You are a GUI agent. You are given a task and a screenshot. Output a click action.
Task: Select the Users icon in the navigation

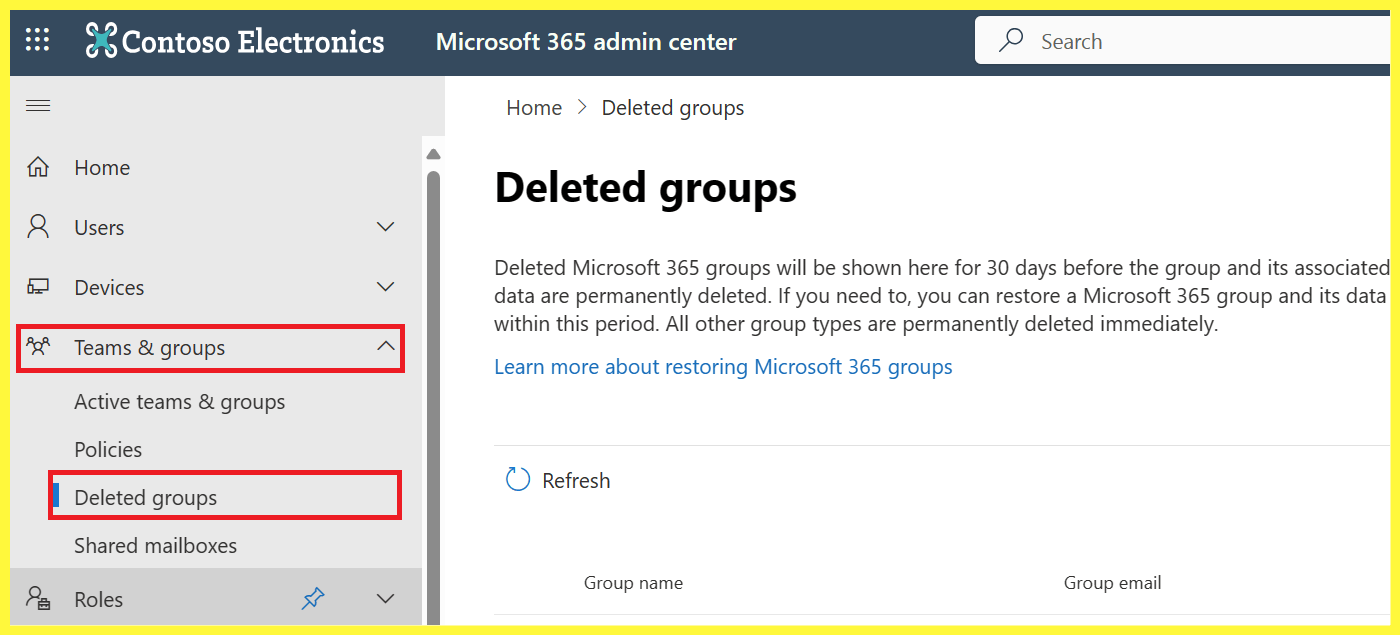(x=38, y=227)
